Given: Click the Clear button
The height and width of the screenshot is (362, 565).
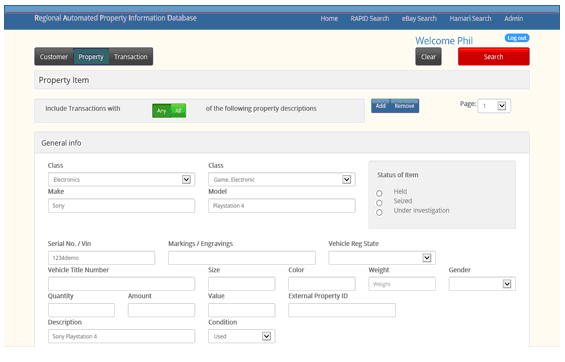Looking at the screenshot, I should click(x=428, y=57).
